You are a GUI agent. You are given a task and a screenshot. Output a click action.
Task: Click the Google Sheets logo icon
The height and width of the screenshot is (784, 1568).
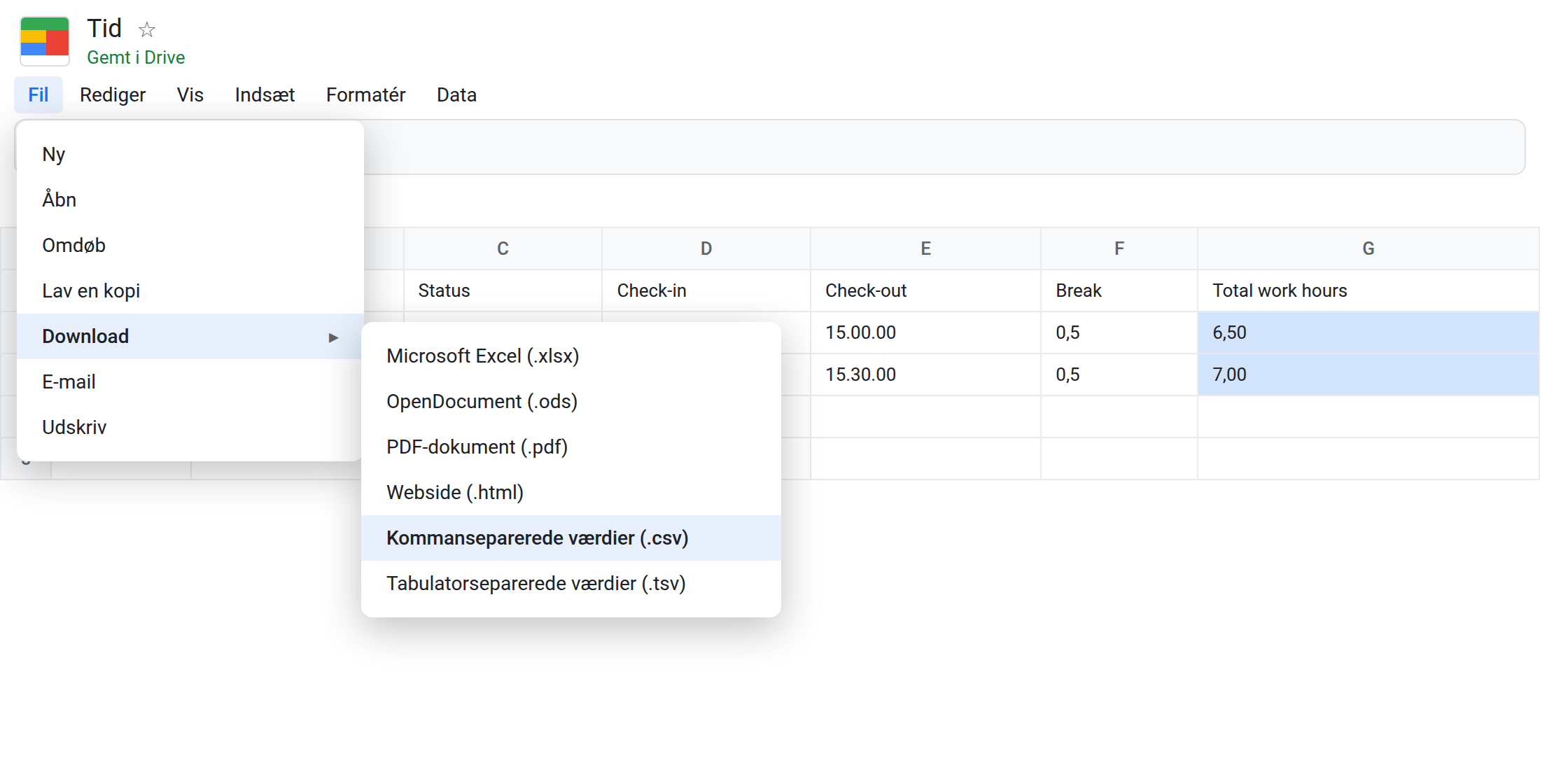point(45,41)
